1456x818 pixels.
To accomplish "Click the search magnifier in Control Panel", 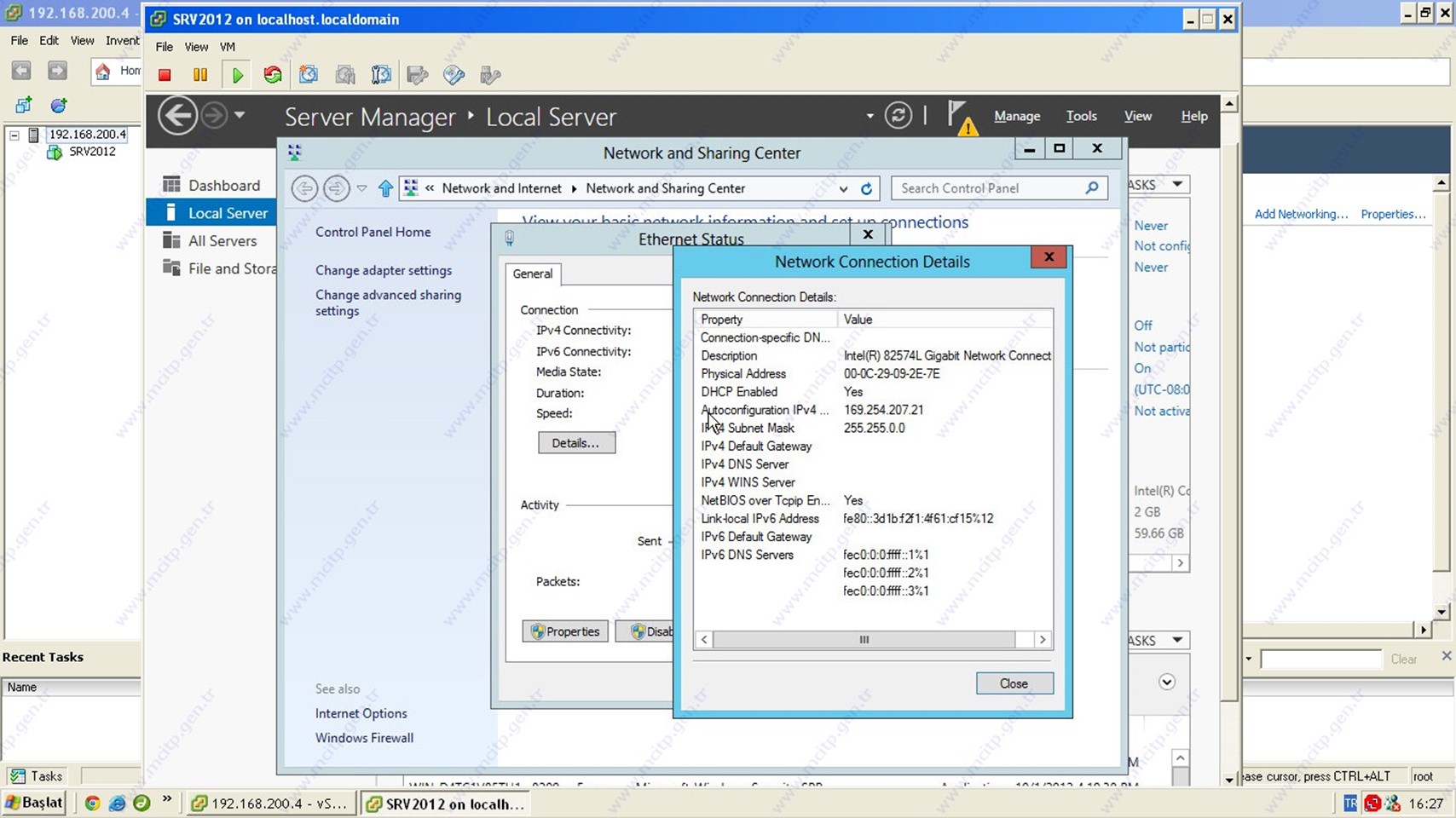I will click(1092, 187).
